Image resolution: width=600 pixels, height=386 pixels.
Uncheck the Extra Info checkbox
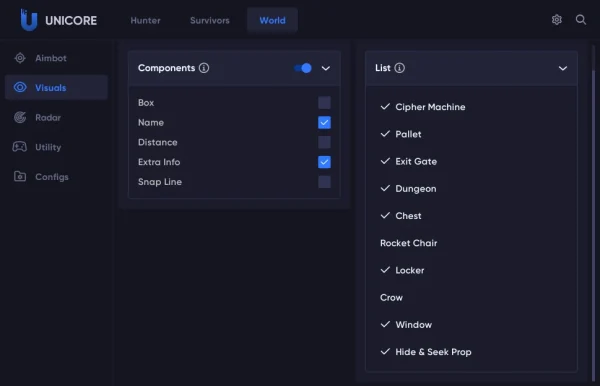[324, 162]
